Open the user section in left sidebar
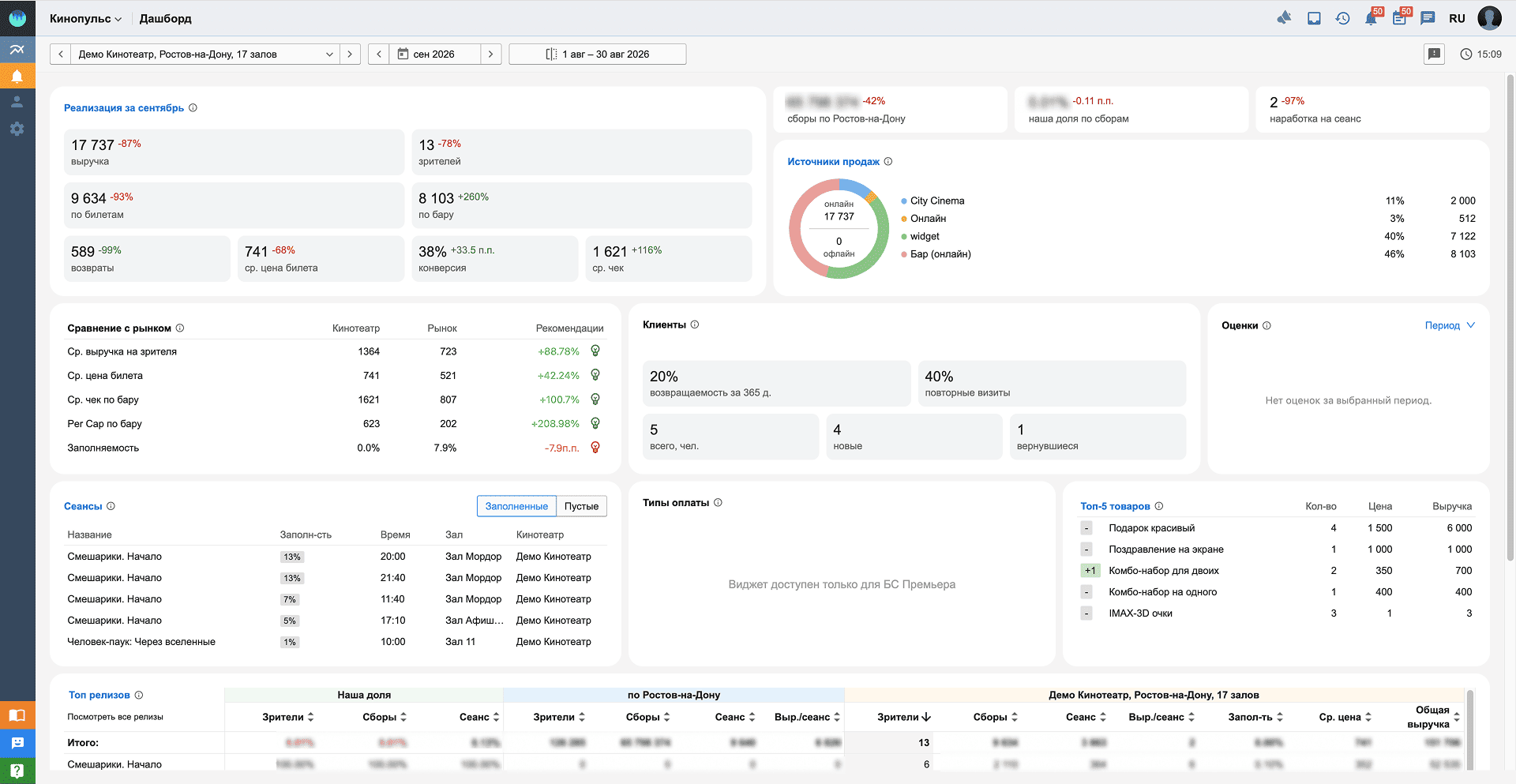 (17, 102)
